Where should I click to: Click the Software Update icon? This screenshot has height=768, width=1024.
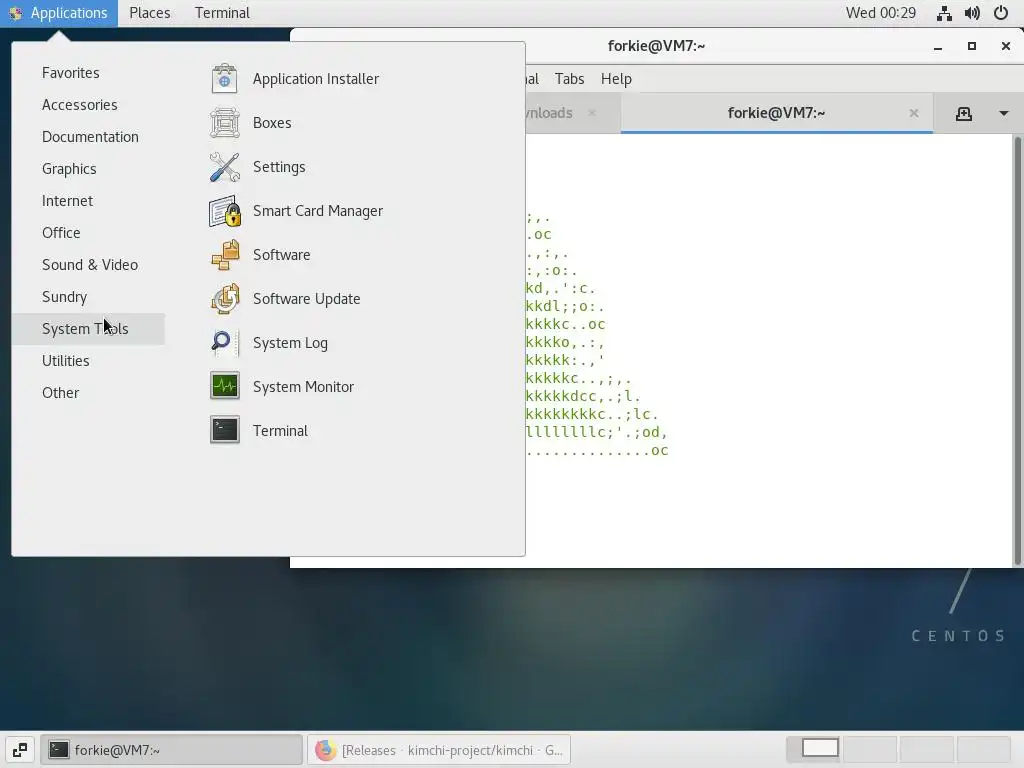(225, 298)
